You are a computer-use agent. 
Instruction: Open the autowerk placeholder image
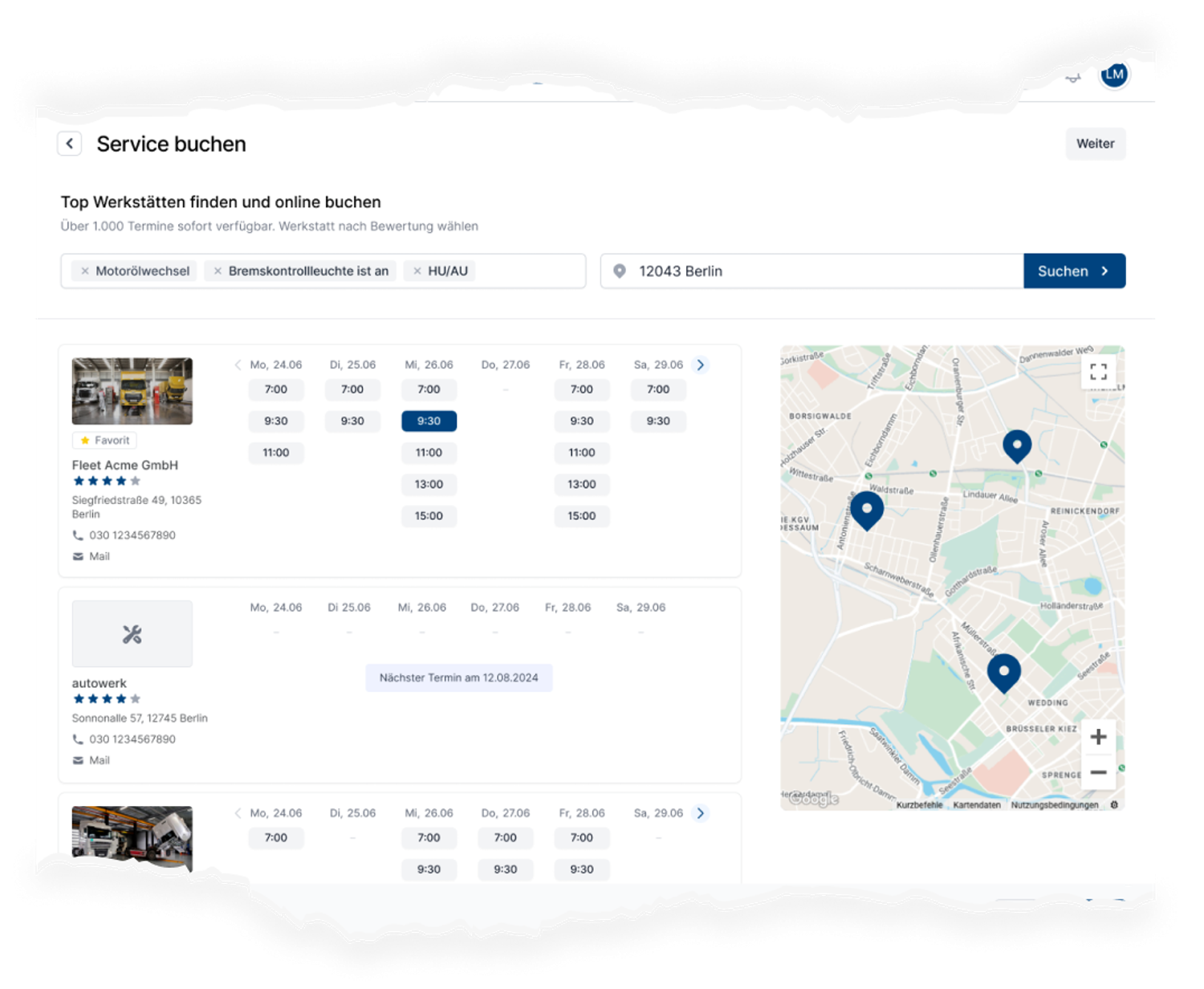tap(132, 634)
